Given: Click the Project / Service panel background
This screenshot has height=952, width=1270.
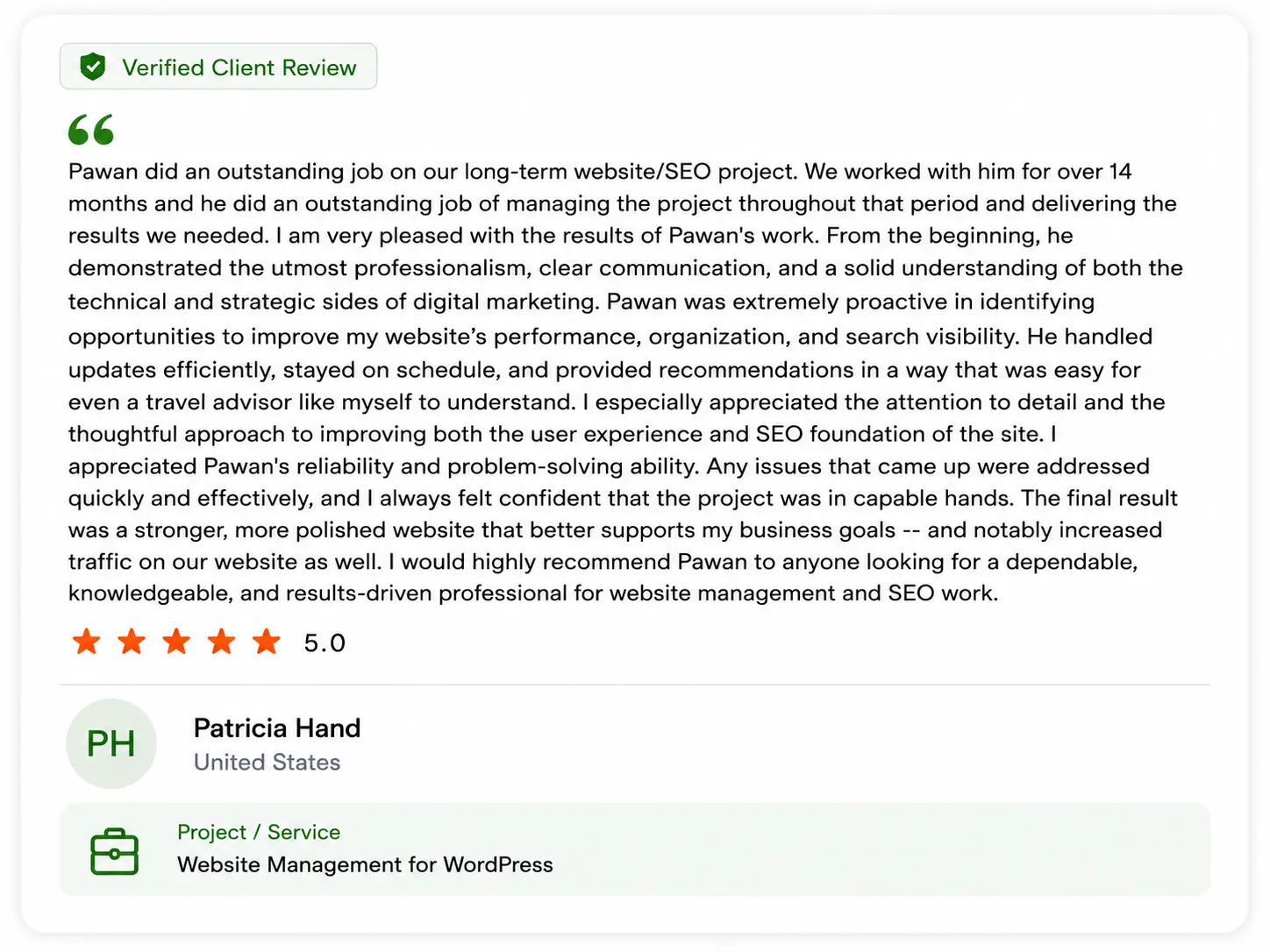Looking at the screenshot, I should coord(635,849).
